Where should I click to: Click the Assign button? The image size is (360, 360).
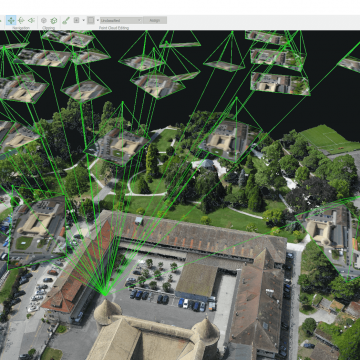coord(155,20)
